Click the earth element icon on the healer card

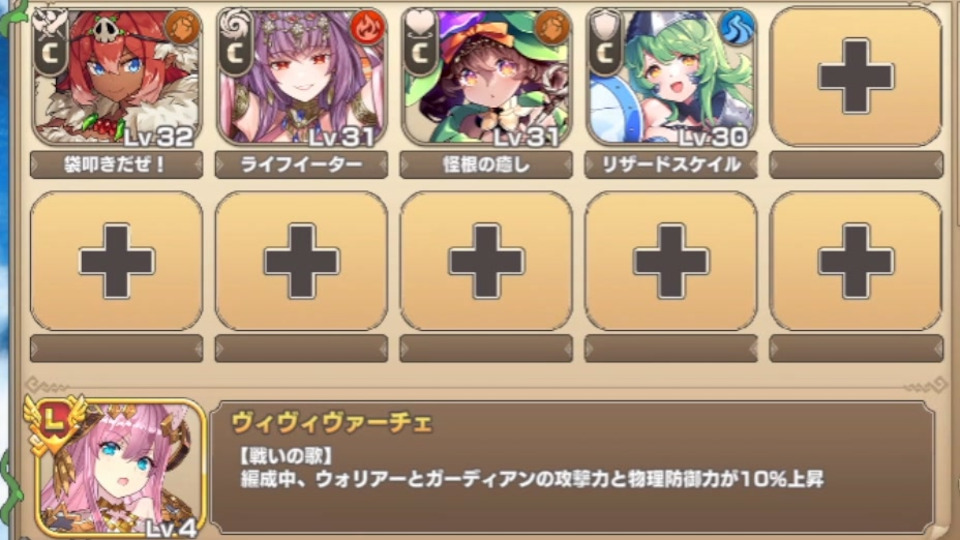click(552, 28)
